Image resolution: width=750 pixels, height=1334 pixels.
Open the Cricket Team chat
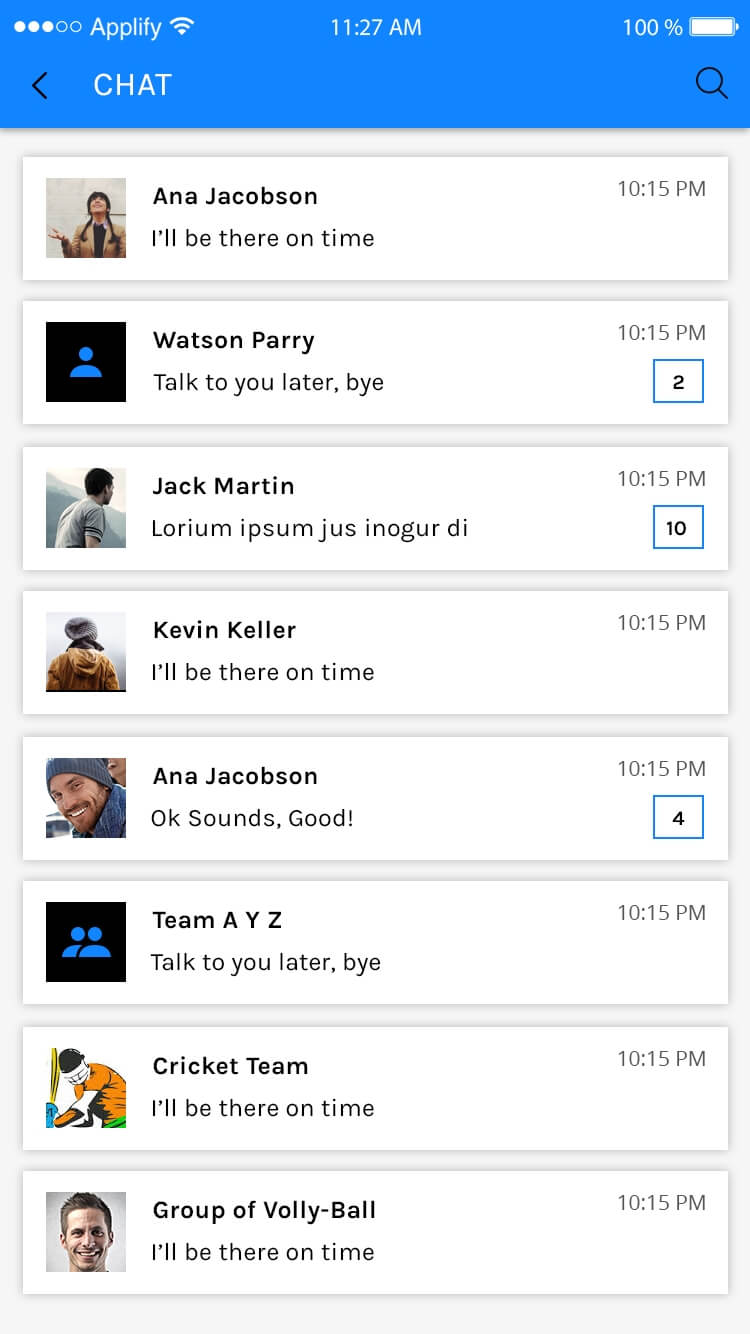click(375, 1088)
